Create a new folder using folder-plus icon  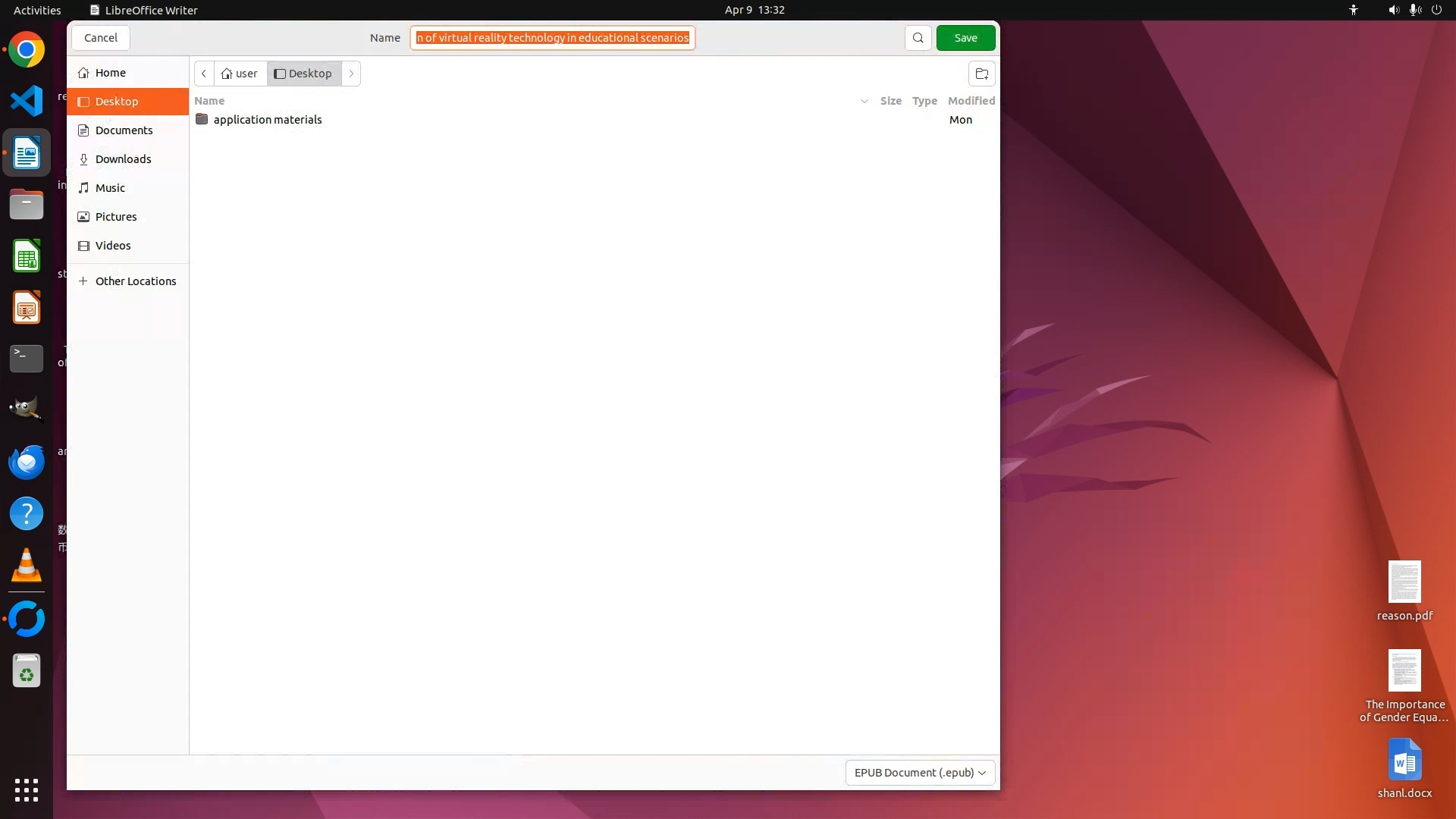(x=981, y=74)
